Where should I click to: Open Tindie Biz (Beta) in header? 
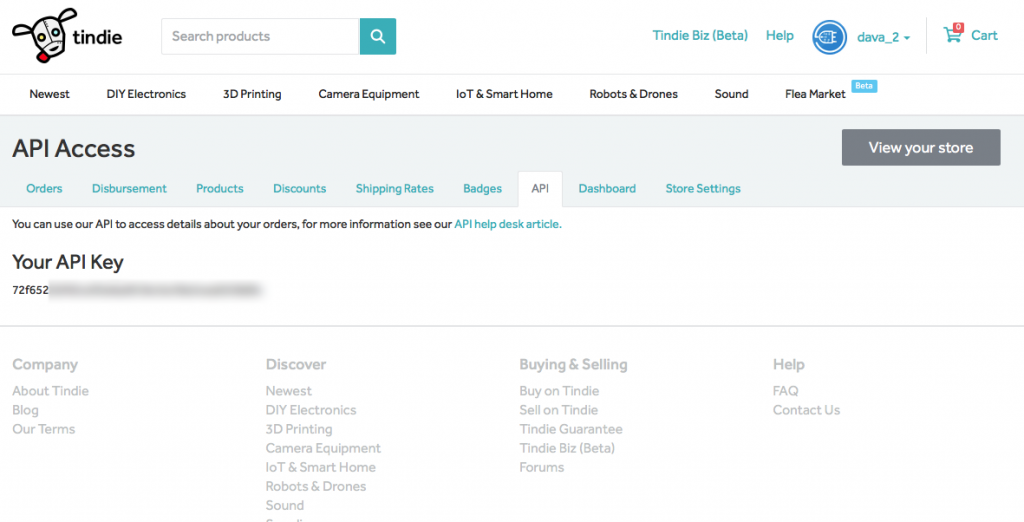pyautogui.click(x=700, y=36)
